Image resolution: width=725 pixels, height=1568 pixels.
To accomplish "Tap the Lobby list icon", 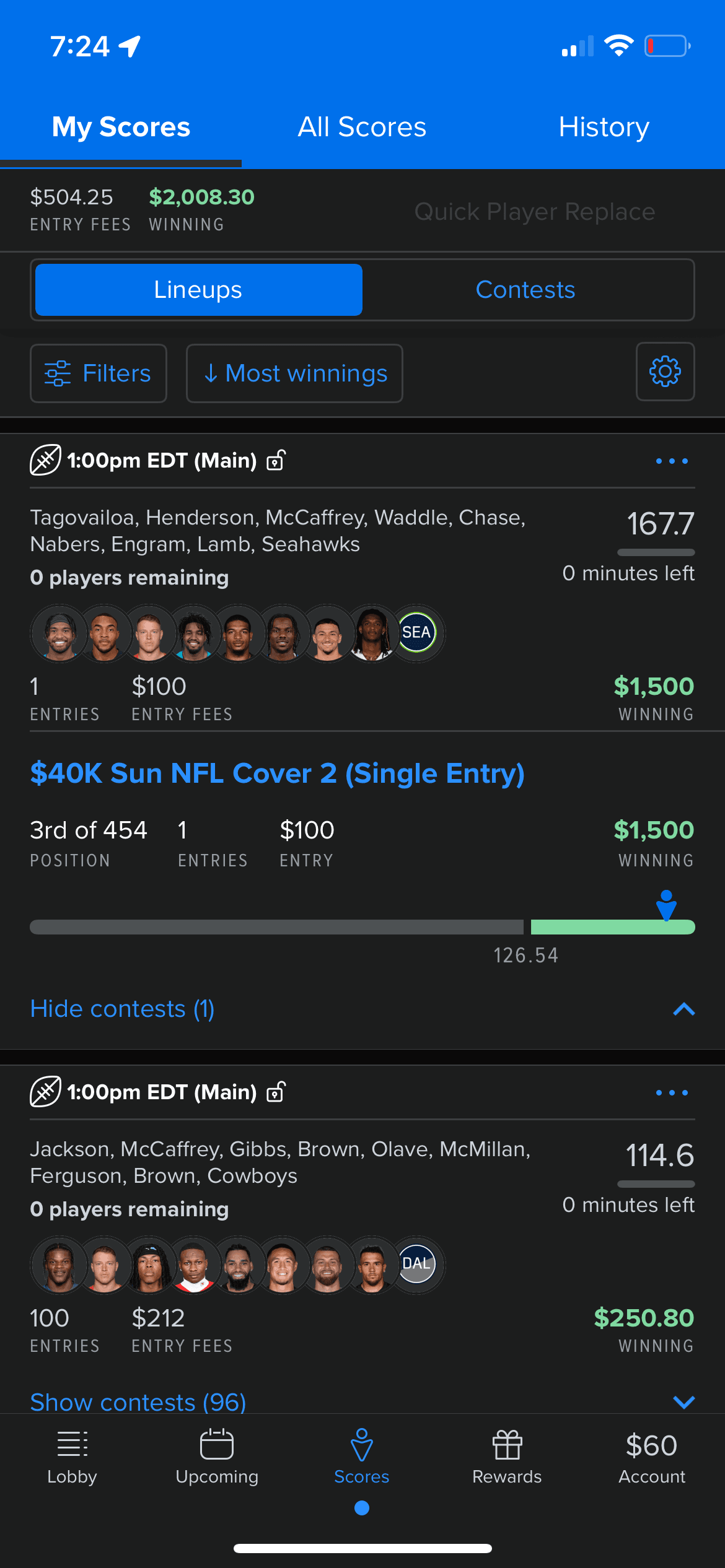I will 72,1444.
